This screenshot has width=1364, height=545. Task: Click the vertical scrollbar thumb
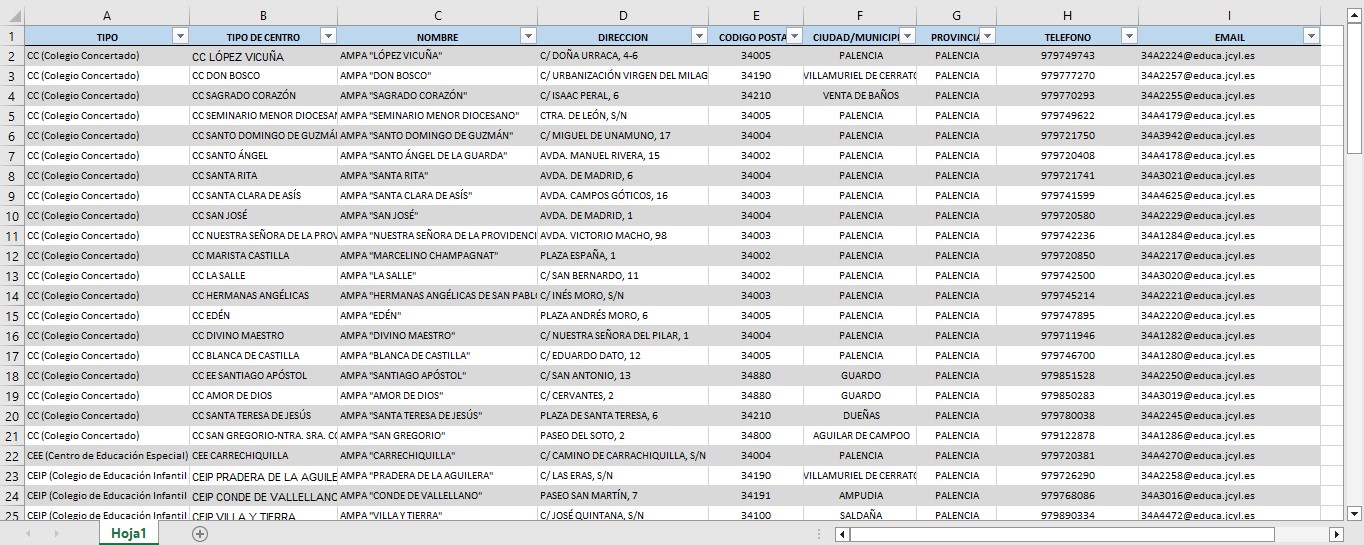(x=1354, y=88)
